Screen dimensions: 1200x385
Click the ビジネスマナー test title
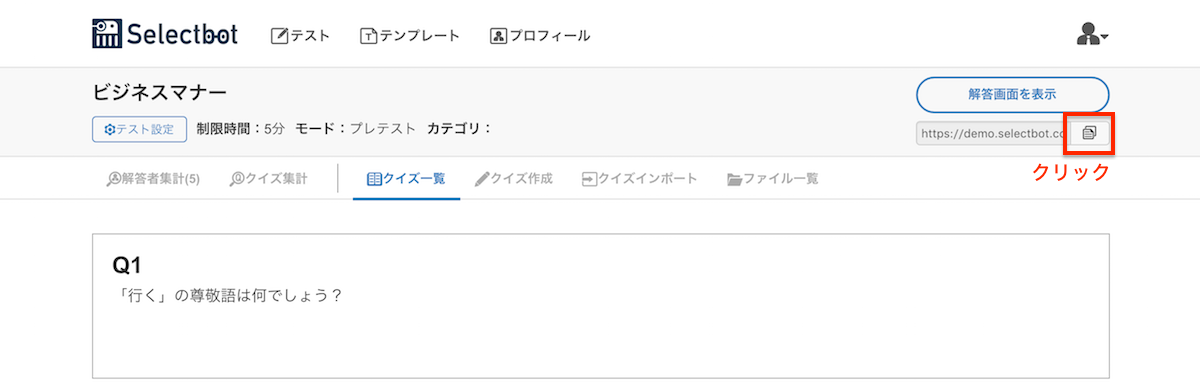coord(160,92)
